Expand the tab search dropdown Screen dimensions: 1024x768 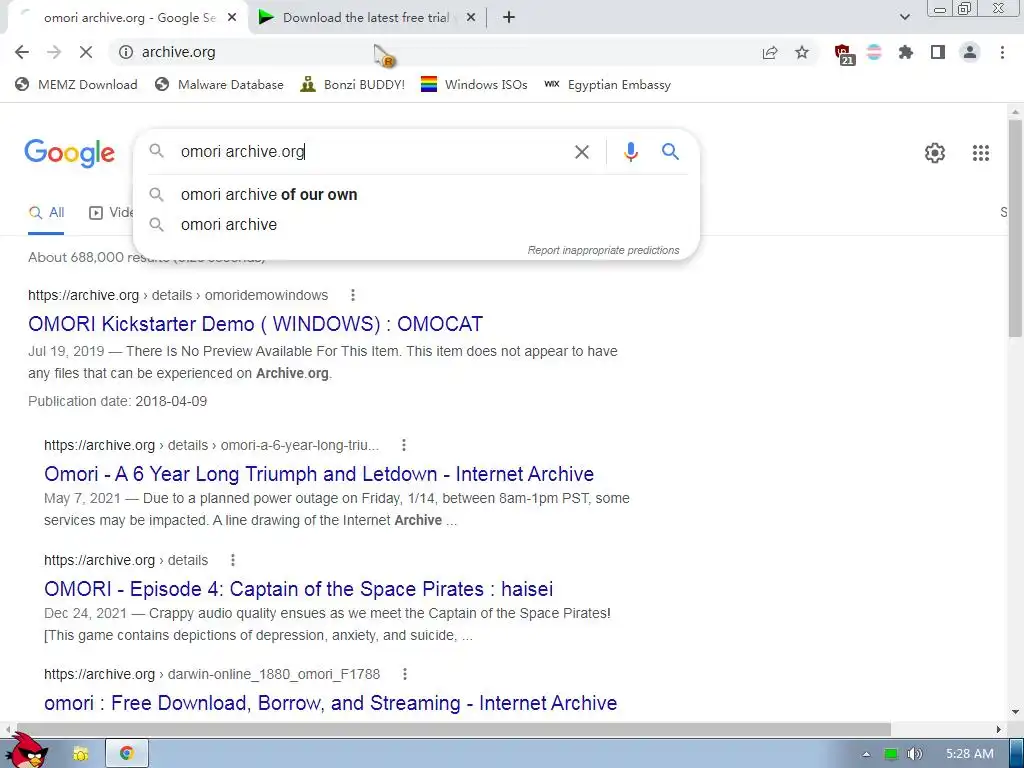click(904, 18)
